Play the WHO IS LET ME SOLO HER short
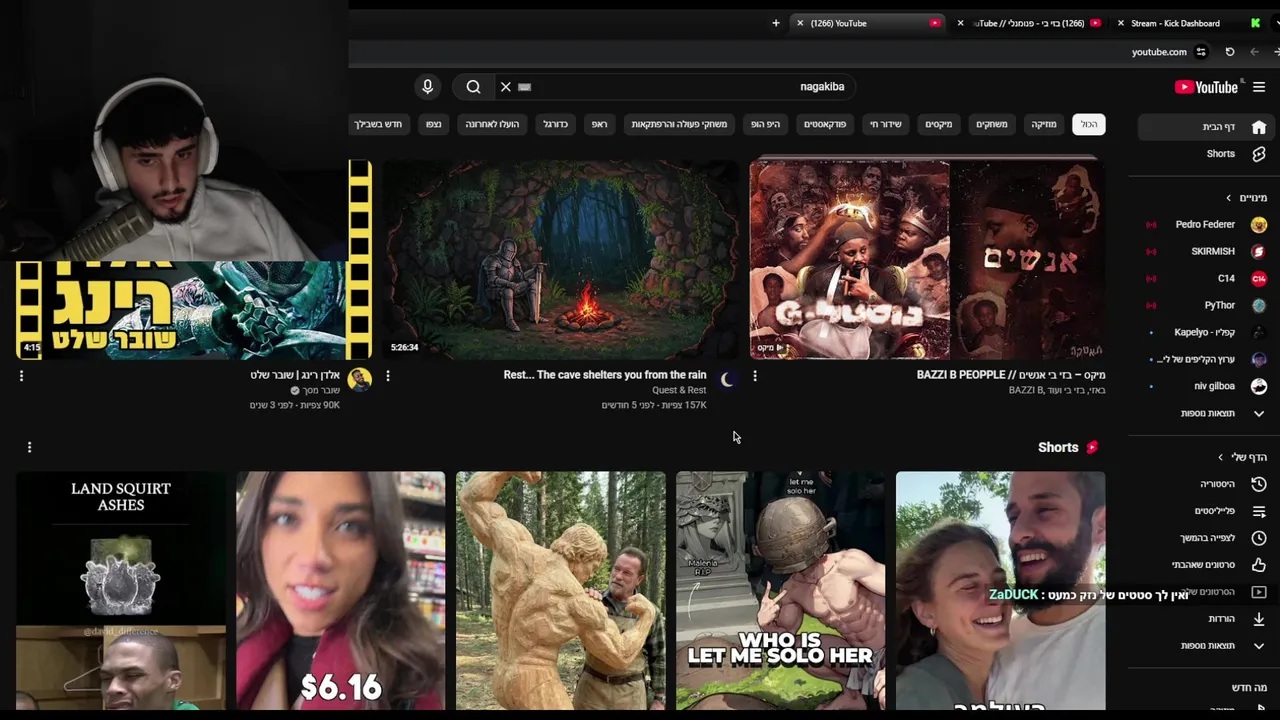 (x=780, y=591)
